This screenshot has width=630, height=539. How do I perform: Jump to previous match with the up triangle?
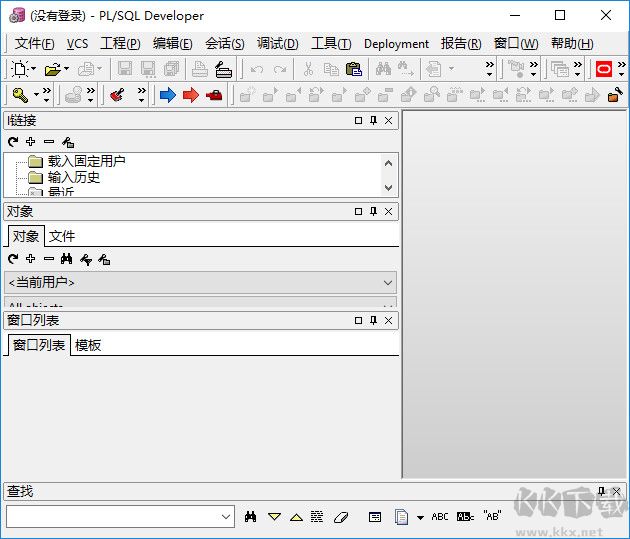(296, 517)
